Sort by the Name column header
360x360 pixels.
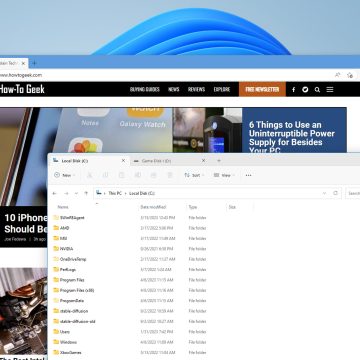click(63, 207)
